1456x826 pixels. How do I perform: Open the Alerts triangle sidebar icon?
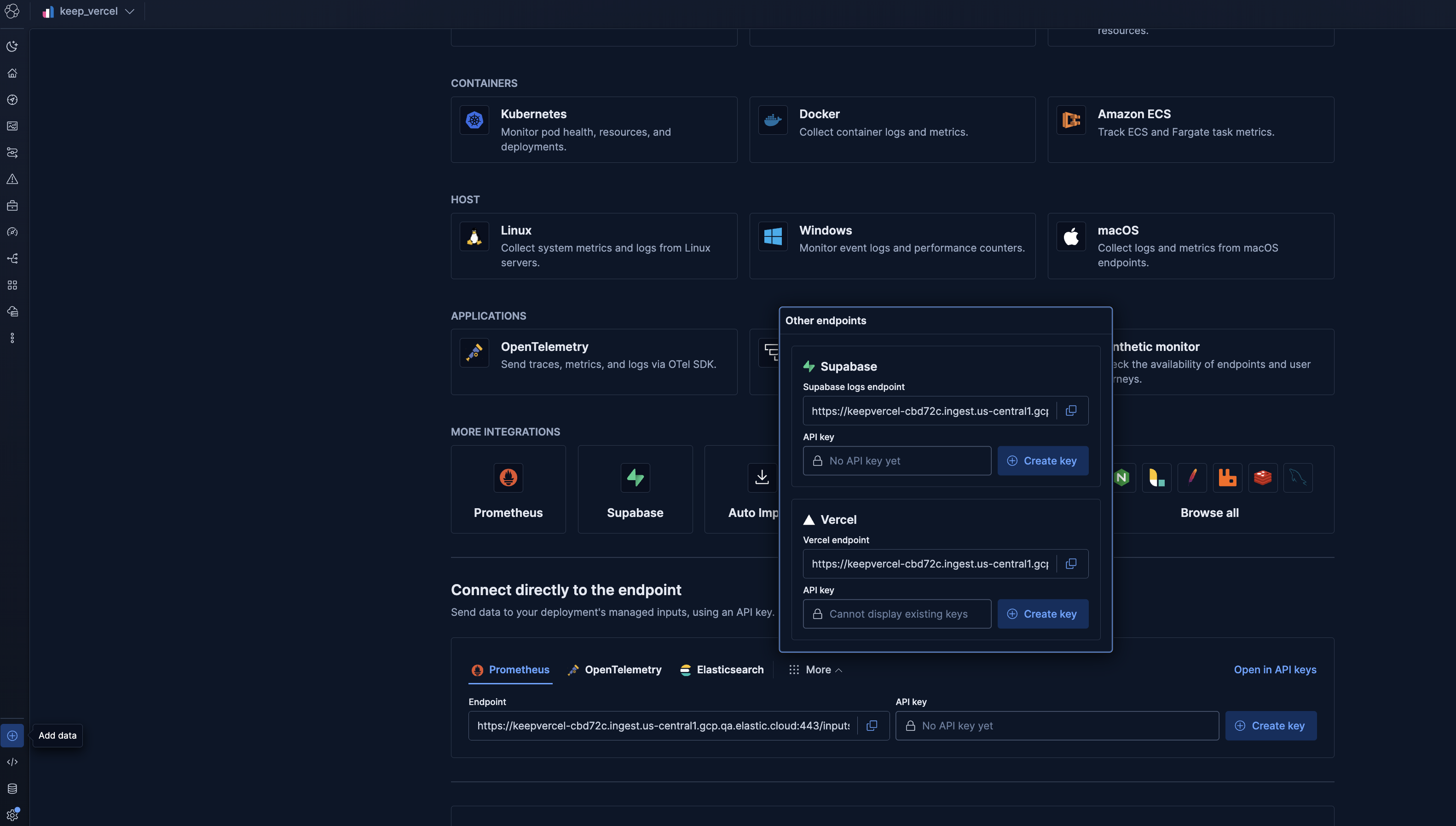(x=12, y=179)
